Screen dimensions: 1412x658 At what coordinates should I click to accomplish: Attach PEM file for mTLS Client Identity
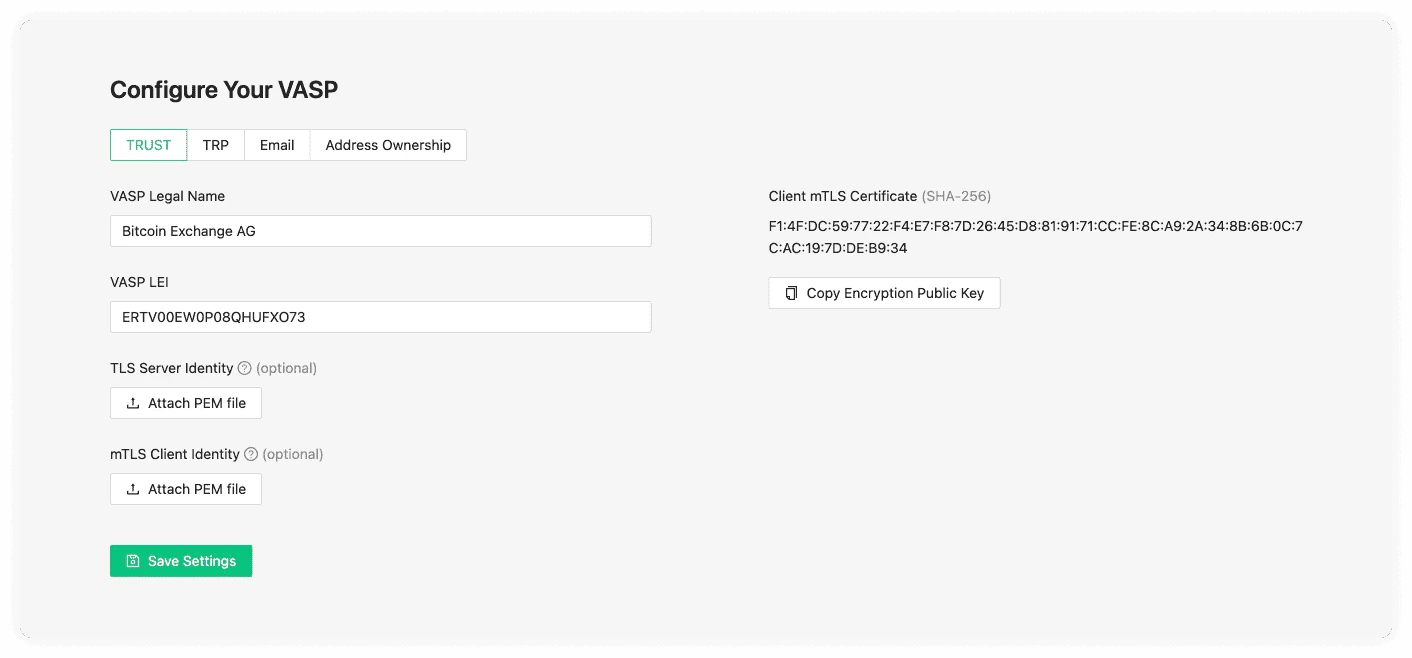coord(185,489)
